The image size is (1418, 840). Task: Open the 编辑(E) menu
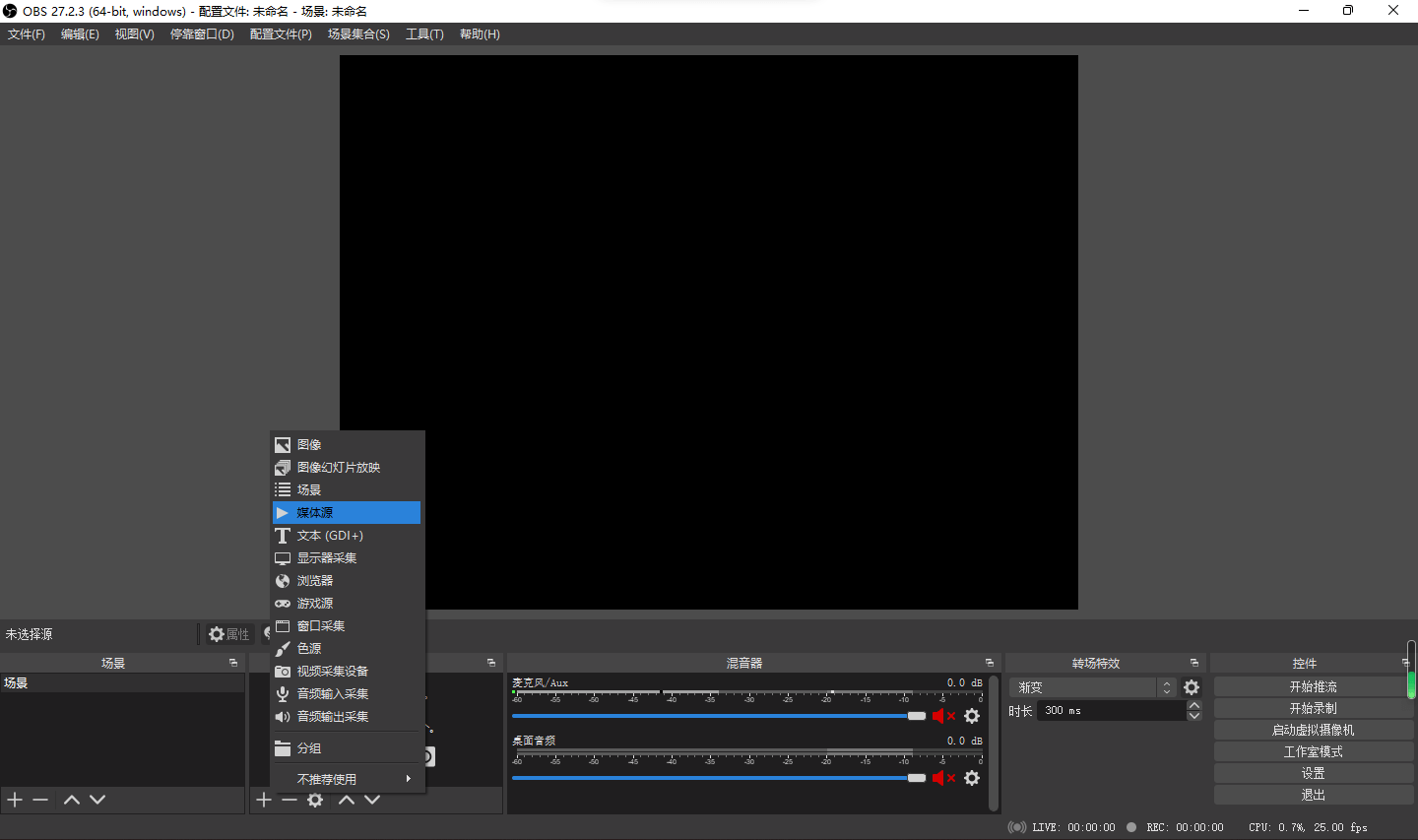pos(80,34)
